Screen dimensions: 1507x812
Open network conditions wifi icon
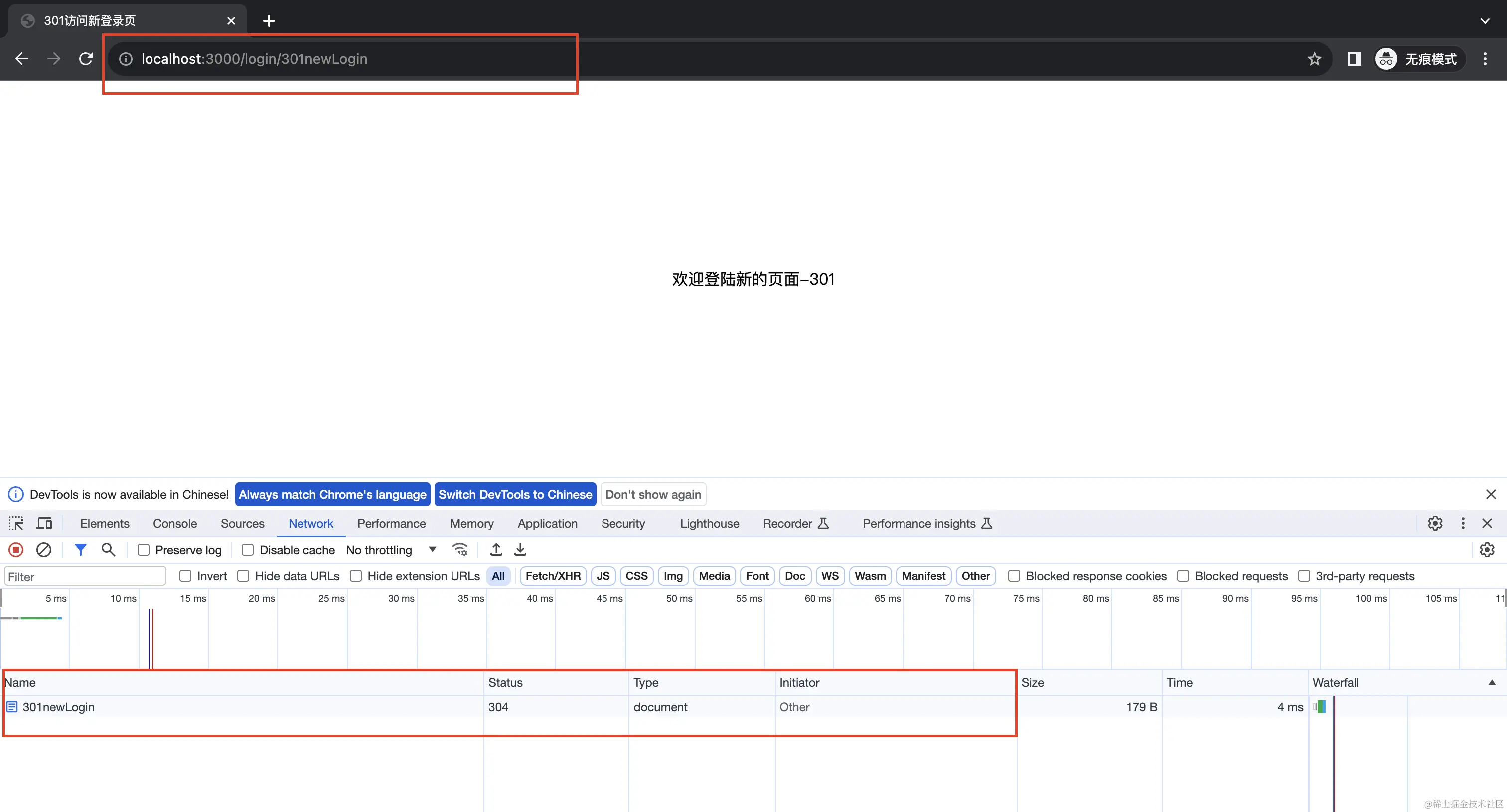pos(460,549)
